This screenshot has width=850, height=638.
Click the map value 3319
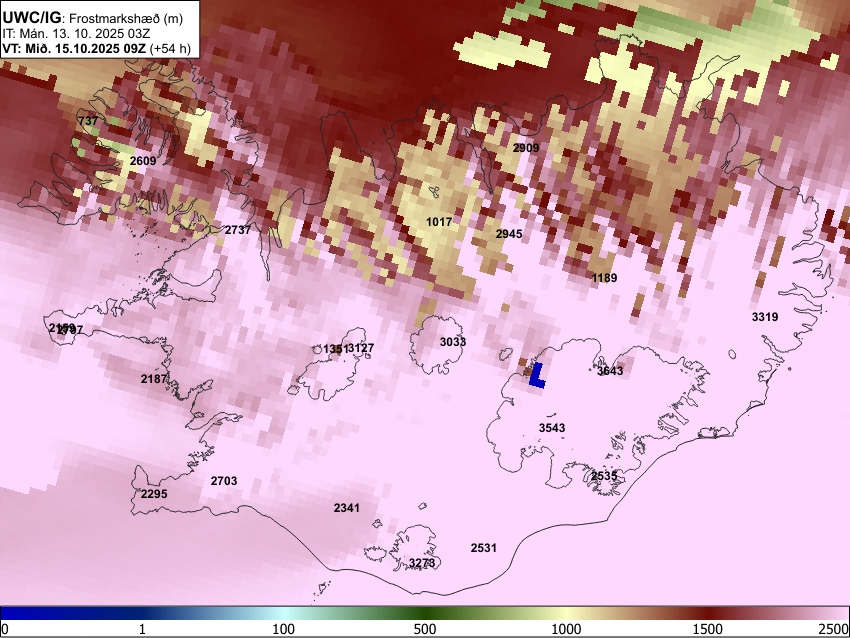[765, 317]
